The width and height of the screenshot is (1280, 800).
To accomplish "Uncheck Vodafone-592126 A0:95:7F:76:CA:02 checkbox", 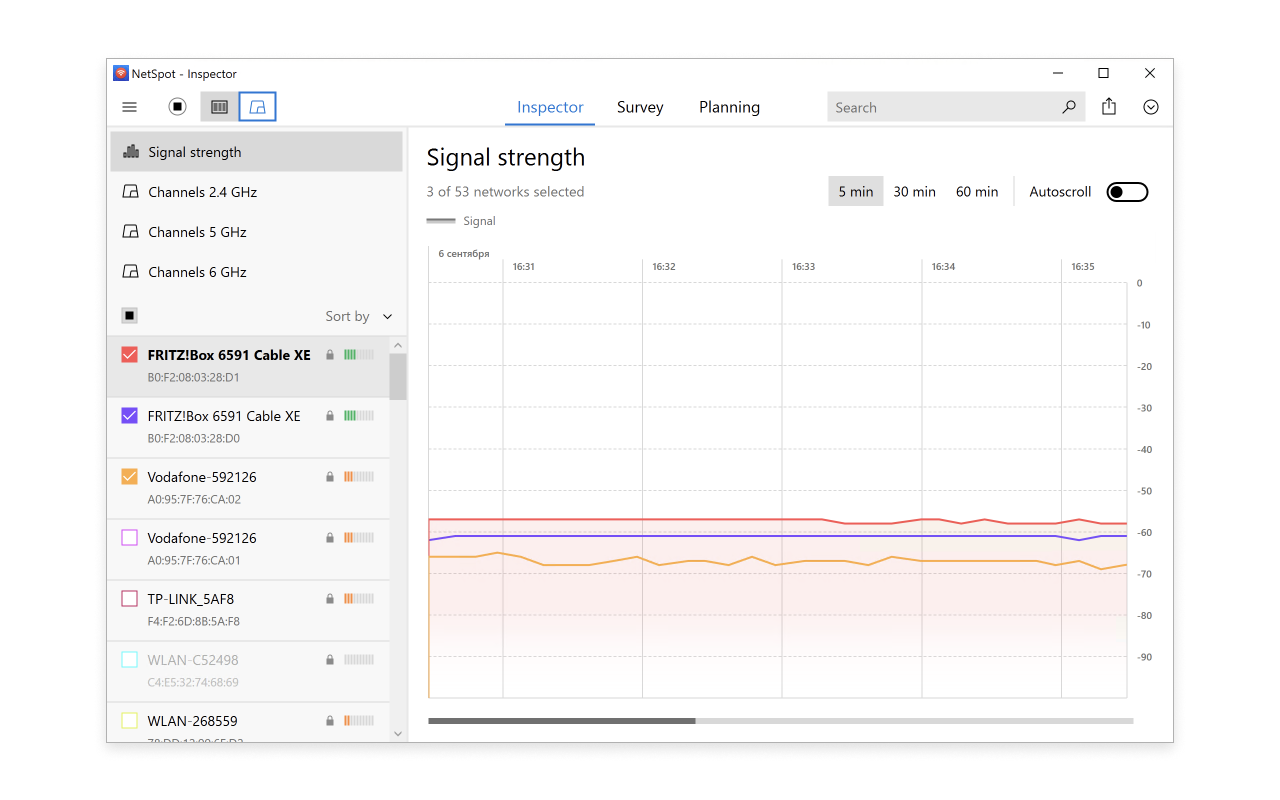I will coord(129,477).
